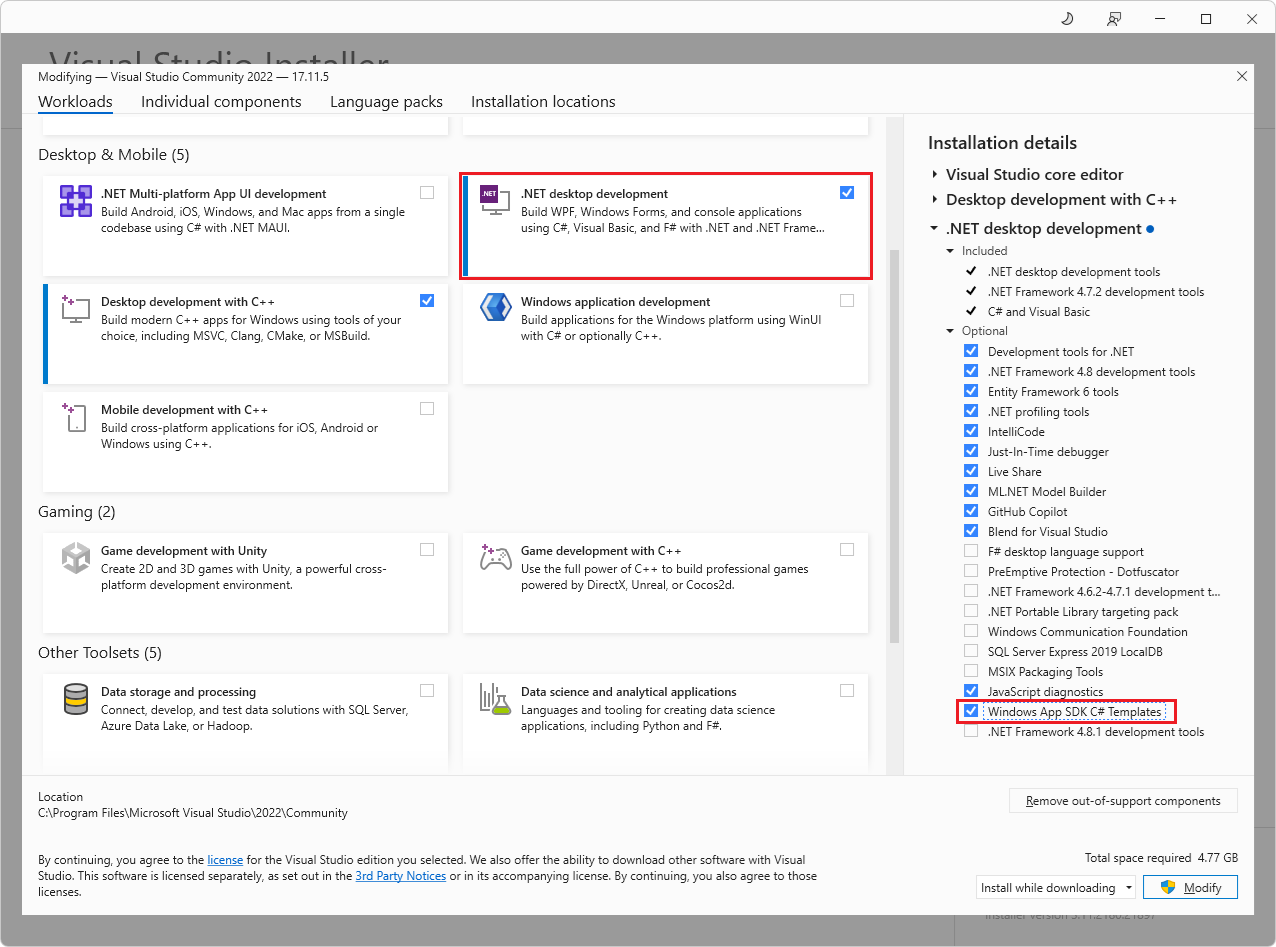Click the Data storage and processing database icon
The width and height of the screenshot is (1276, 947).
click(75, 698)
